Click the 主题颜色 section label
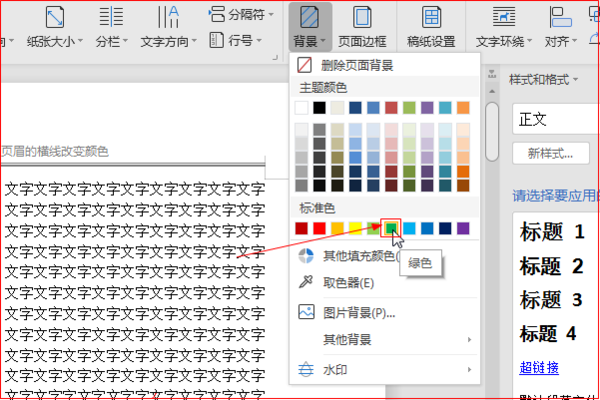600x400 pixels. tap(323, 88)
